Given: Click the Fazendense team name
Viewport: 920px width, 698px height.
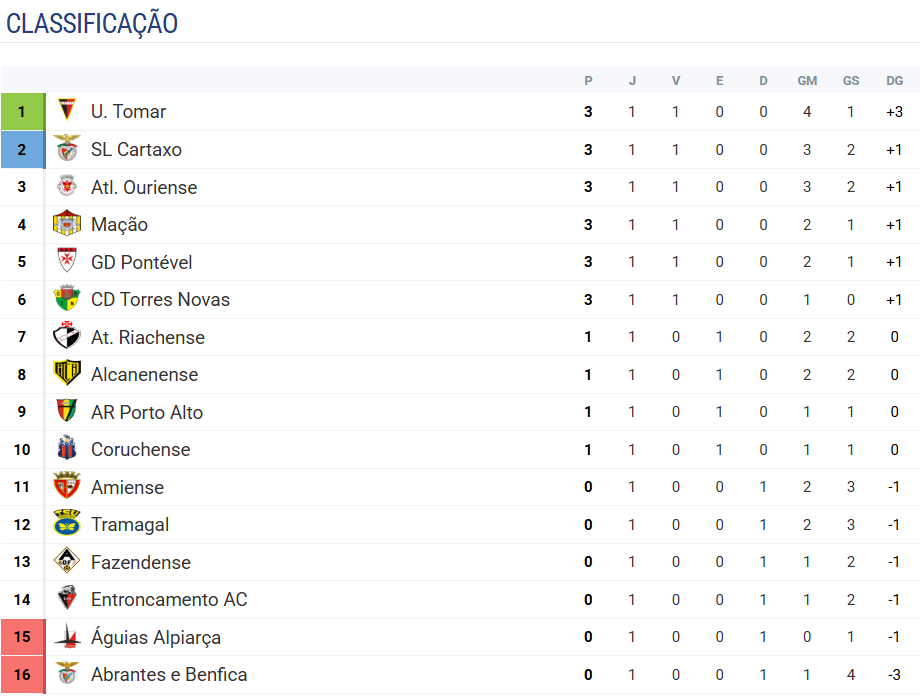Looking at the screenshot, I should [x=140, y=562].
